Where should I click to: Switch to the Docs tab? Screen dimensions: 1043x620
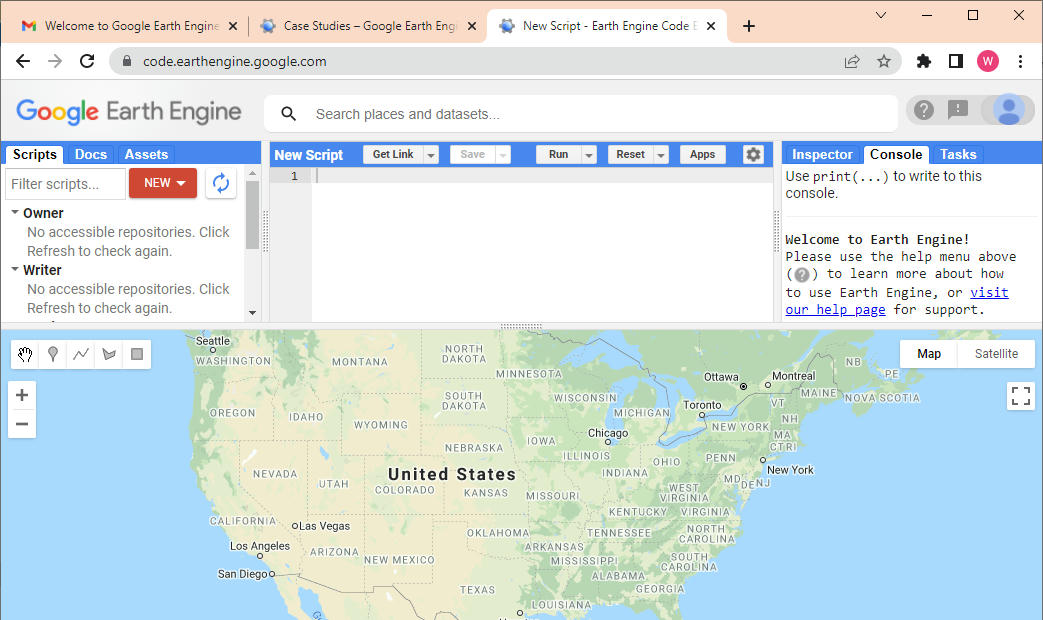point(91,154)
